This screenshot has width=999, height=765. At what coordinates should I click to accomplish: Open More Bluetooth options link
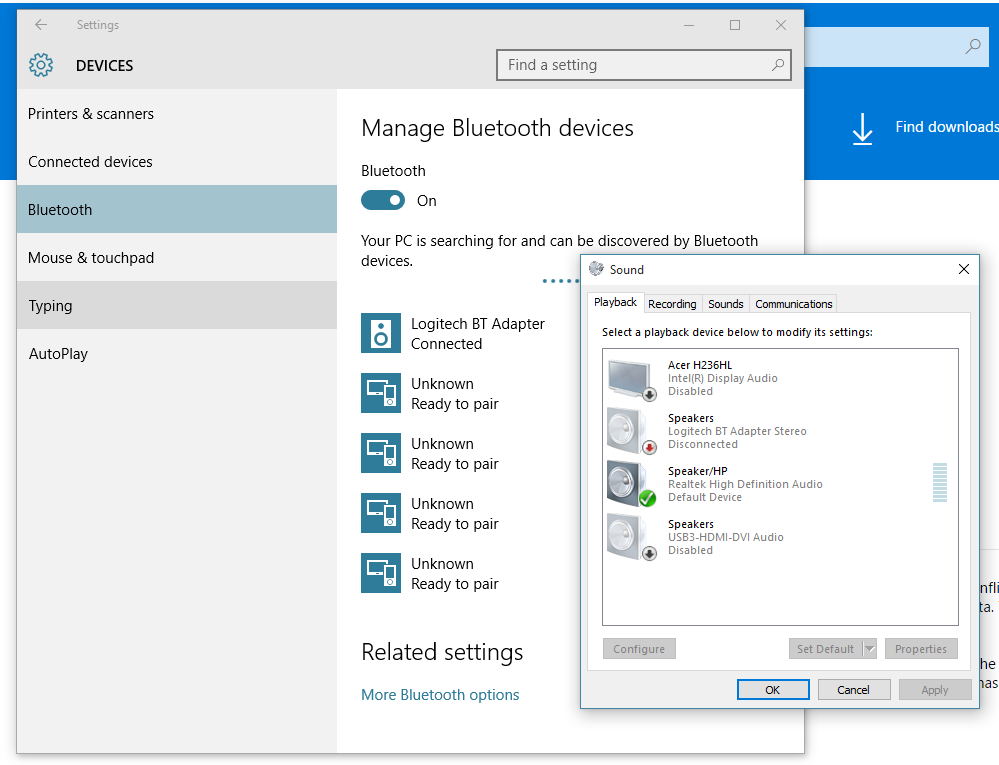click(x=440, y=694)
